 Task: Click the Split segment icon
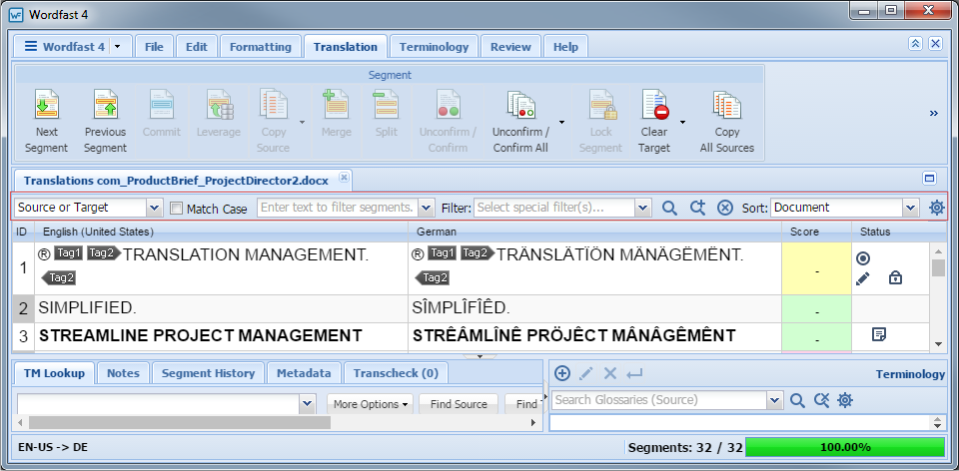coord(386,104)
